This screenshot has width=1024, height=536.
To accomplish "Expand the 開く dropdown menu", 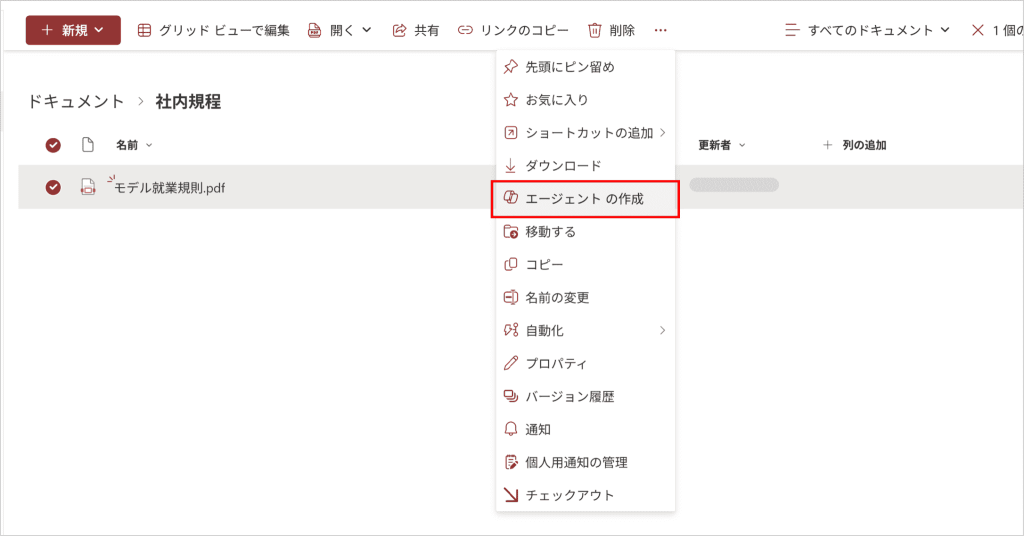I will click(340, 30).
